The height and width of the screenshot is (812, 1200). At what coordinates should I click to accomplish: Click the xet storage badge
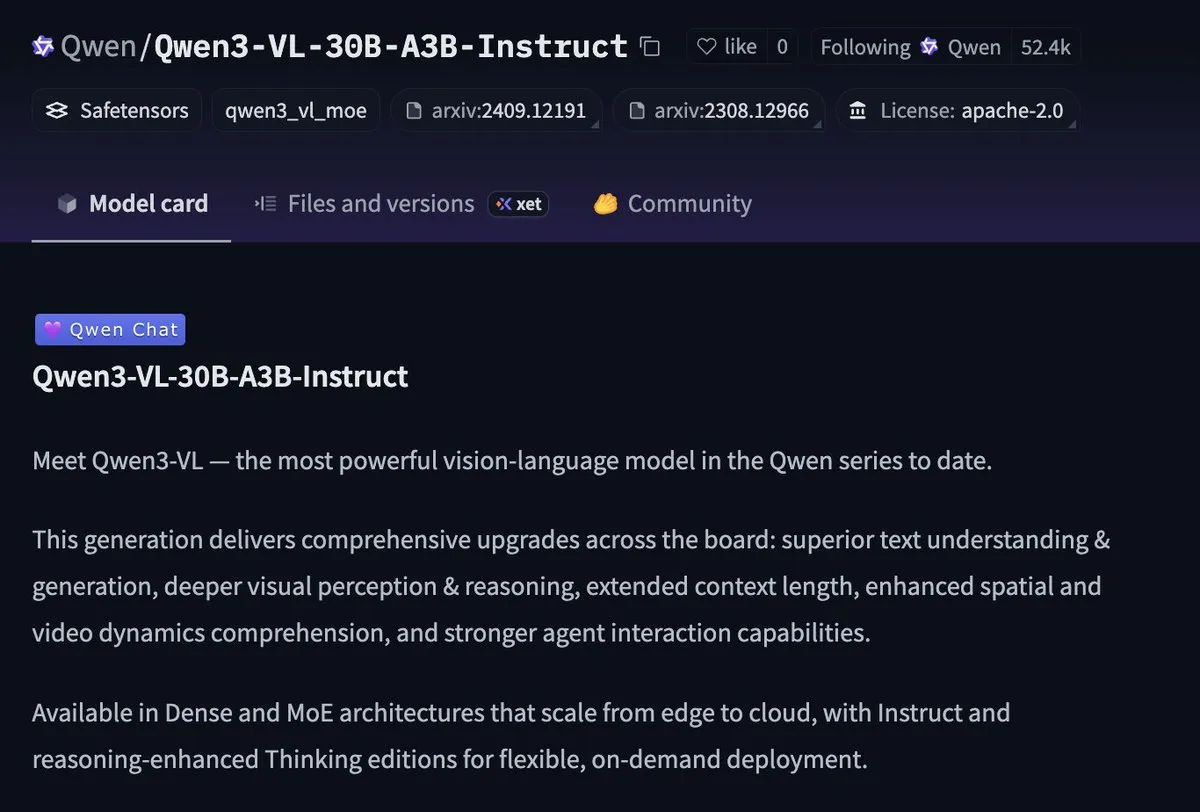click(518, 204)
